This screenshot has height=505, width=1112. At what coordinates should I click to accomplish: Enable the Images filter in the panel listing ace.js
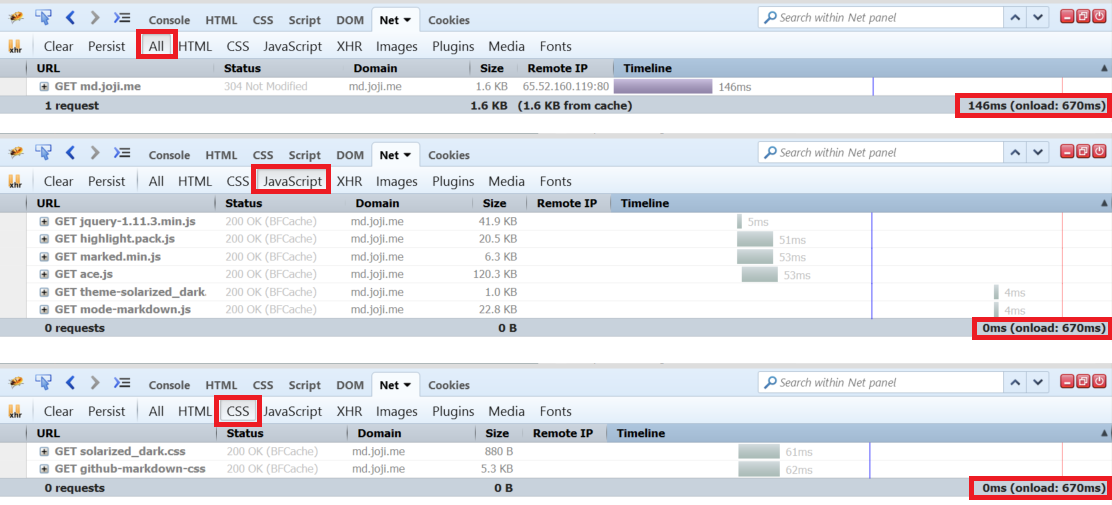tap(396, 181)
